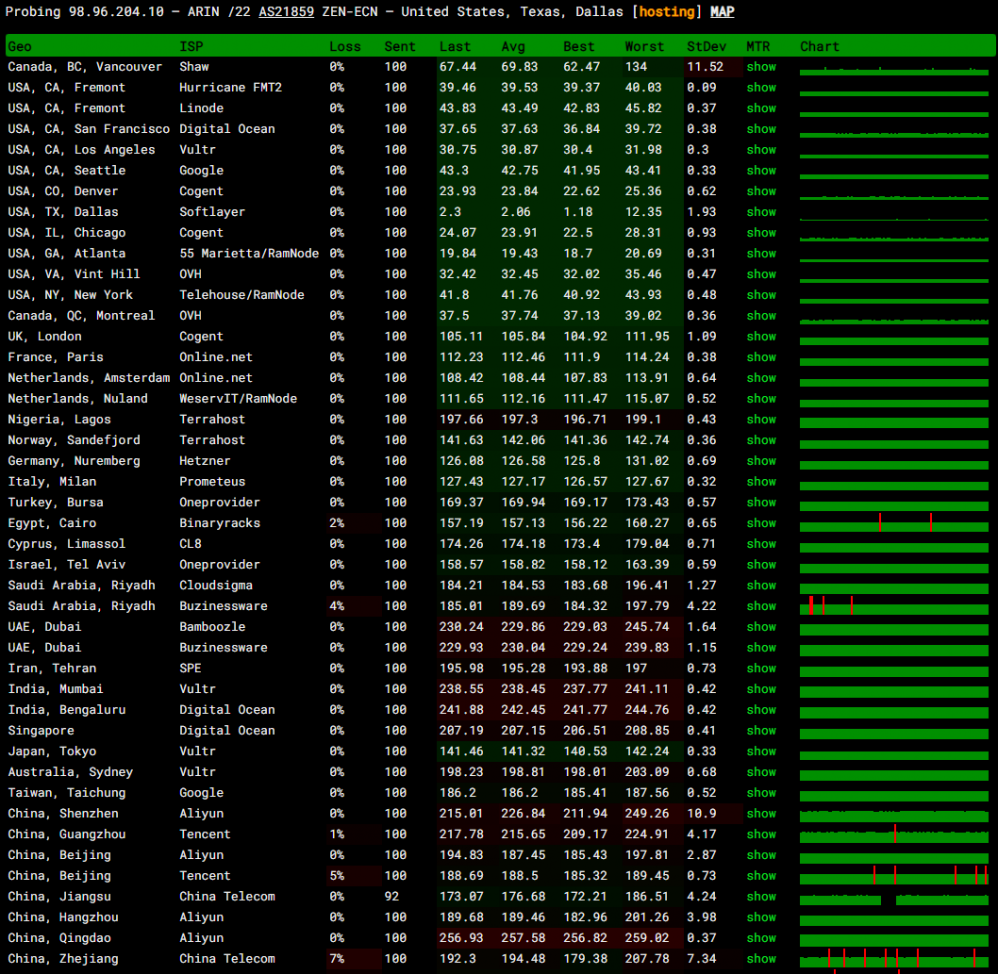This screenshot has width=998, height=974.
Task: Click the StDev column header
Action: pos(706,46)
